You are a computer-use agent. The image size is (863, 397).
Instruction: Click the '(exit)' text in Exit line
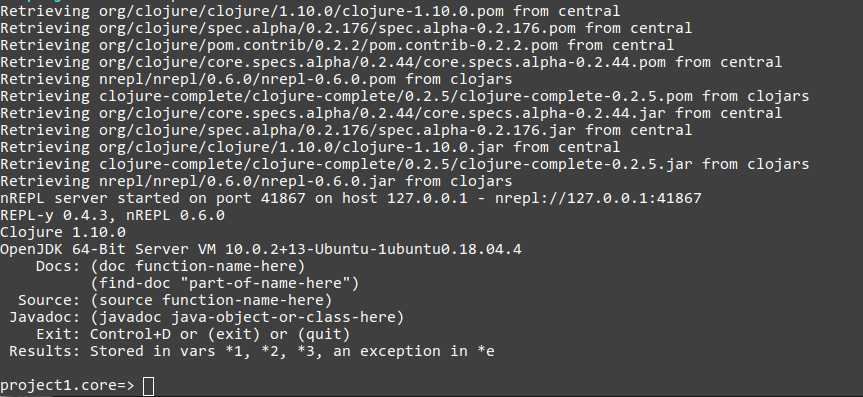233,335
